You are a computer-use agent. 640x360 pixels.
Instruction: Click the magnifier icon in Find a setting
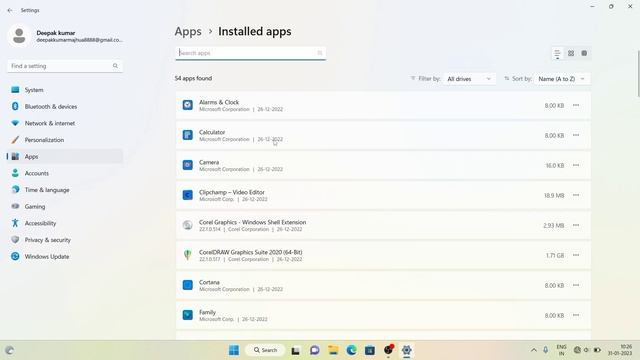coord(115,66)
